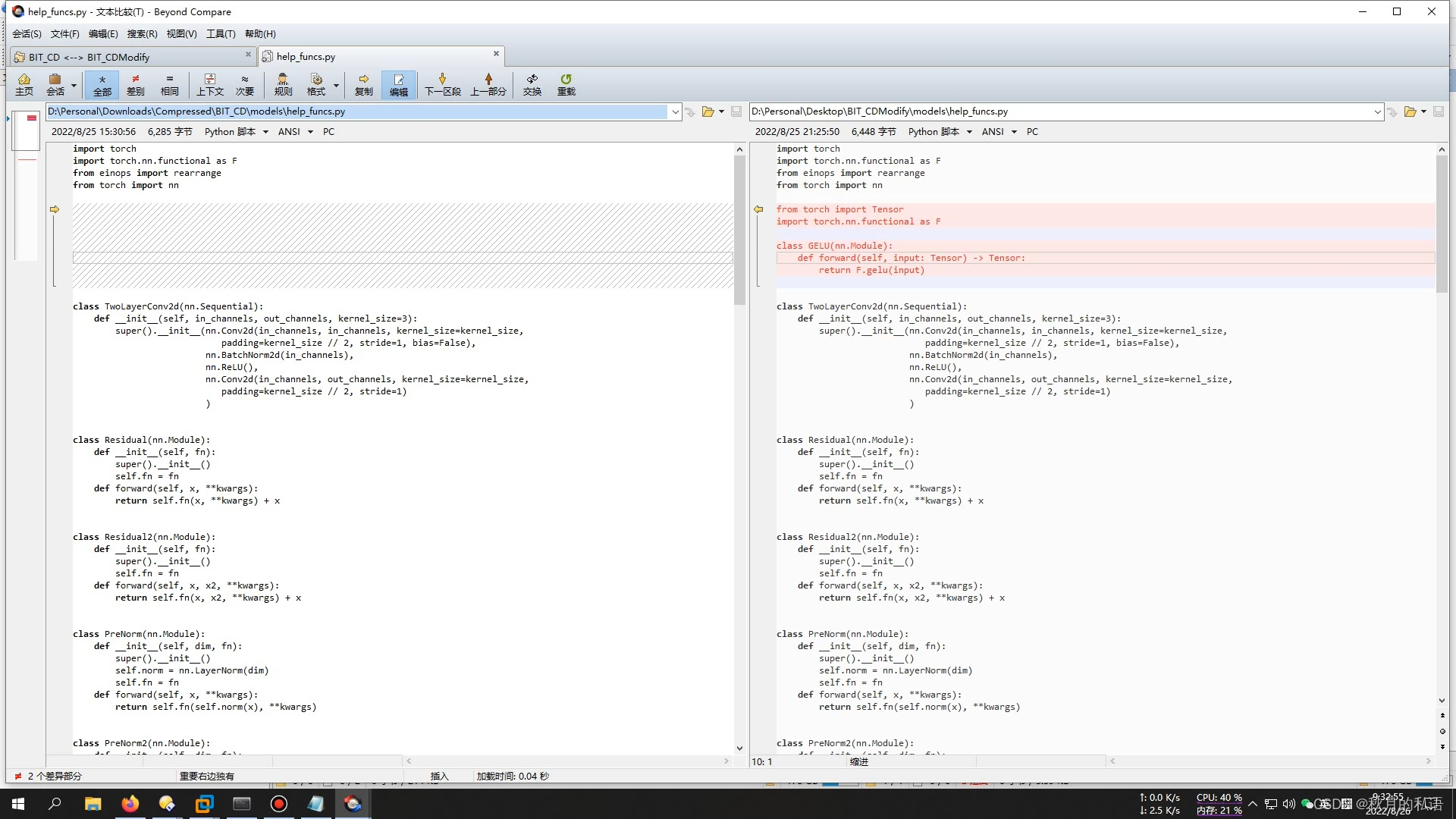Open the 搜索(R) menu

click(142, 34)
